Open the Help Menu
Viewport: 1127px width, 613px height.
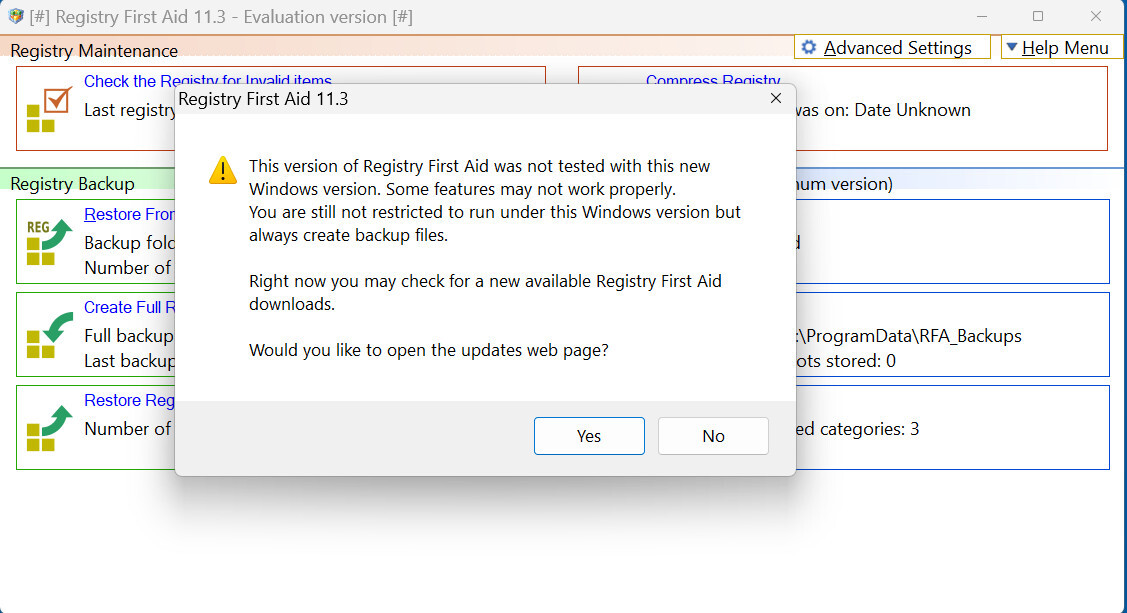pos(1065,48)
